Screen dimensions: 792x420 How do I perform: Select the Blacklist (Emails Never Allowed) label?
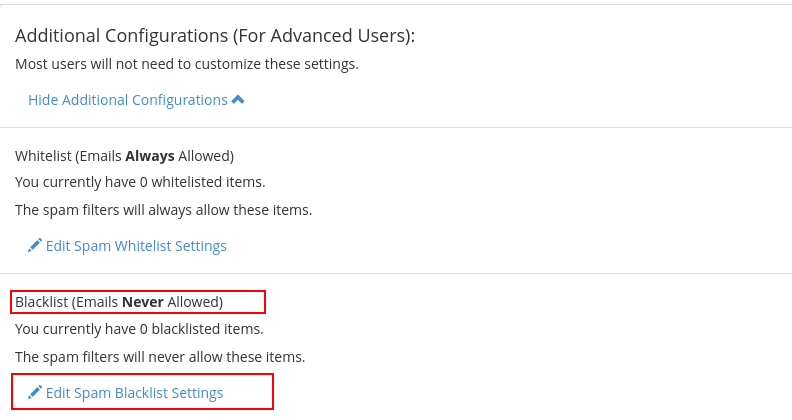tap(119, 302)
